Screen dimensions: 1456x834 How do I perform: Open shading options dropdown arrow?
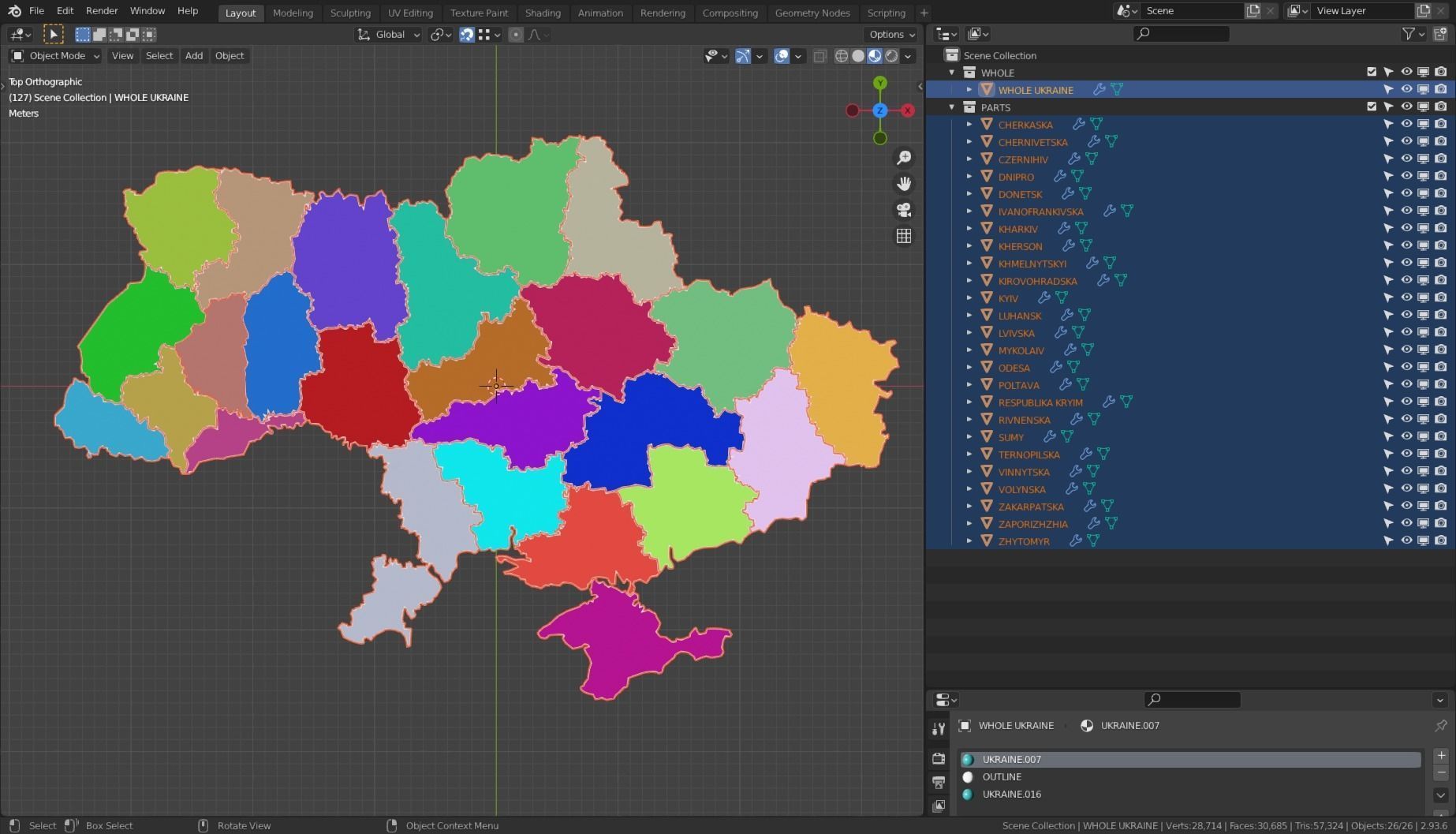(909, 56)
